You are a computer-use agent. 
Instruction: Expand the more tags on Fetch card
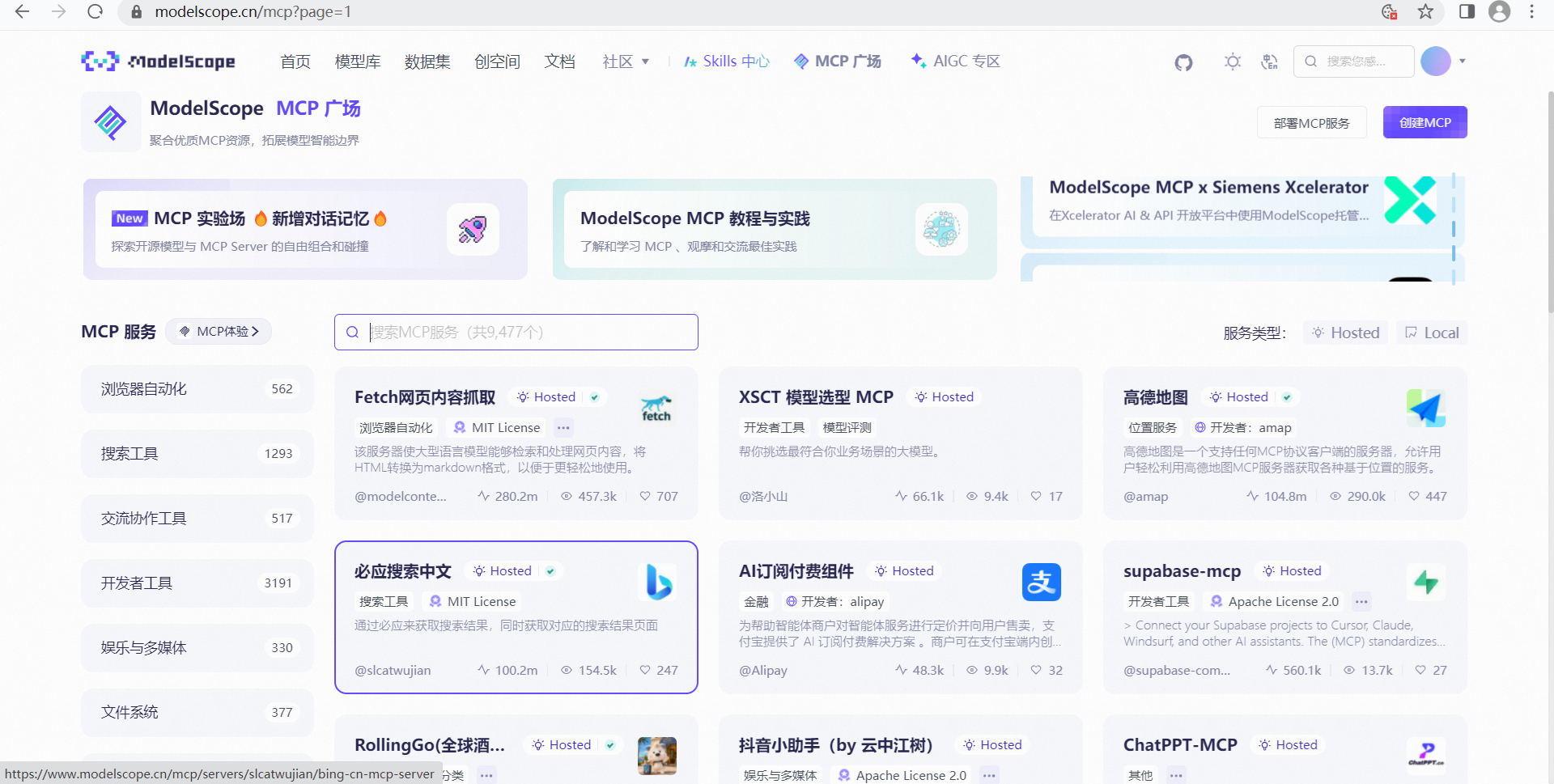click(563, 427)
